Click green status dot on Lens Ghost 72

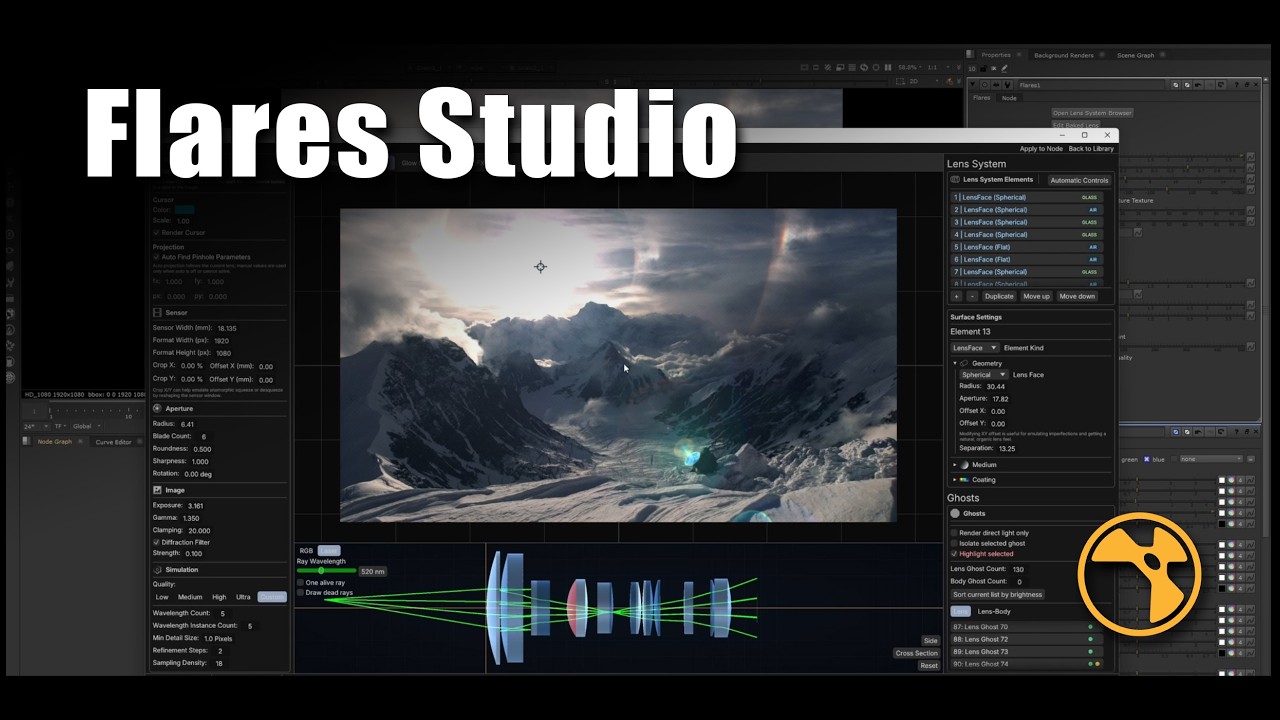pos(1090,639)
